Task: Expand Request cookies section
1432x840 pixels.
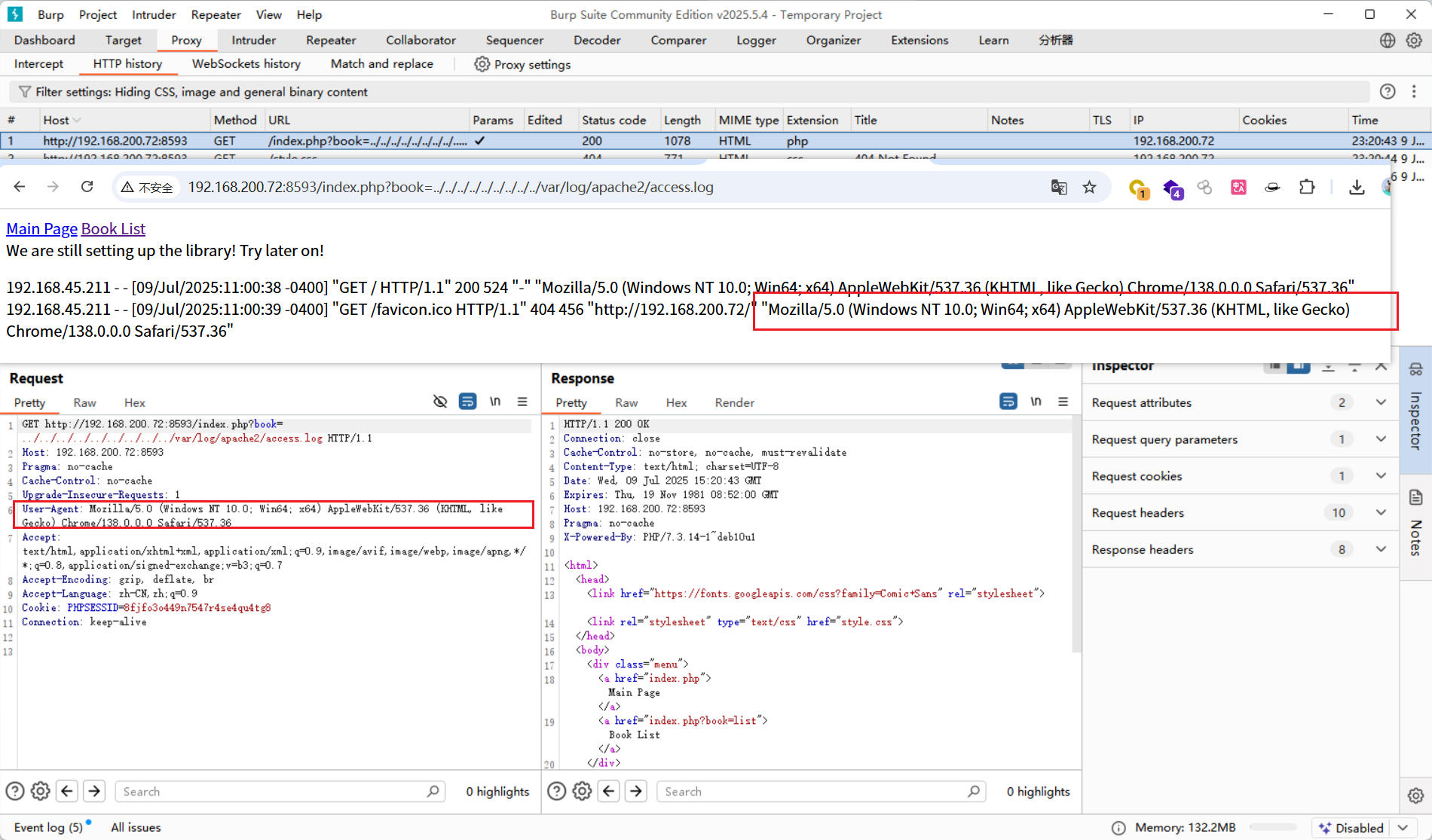Action: [1381, 476]
